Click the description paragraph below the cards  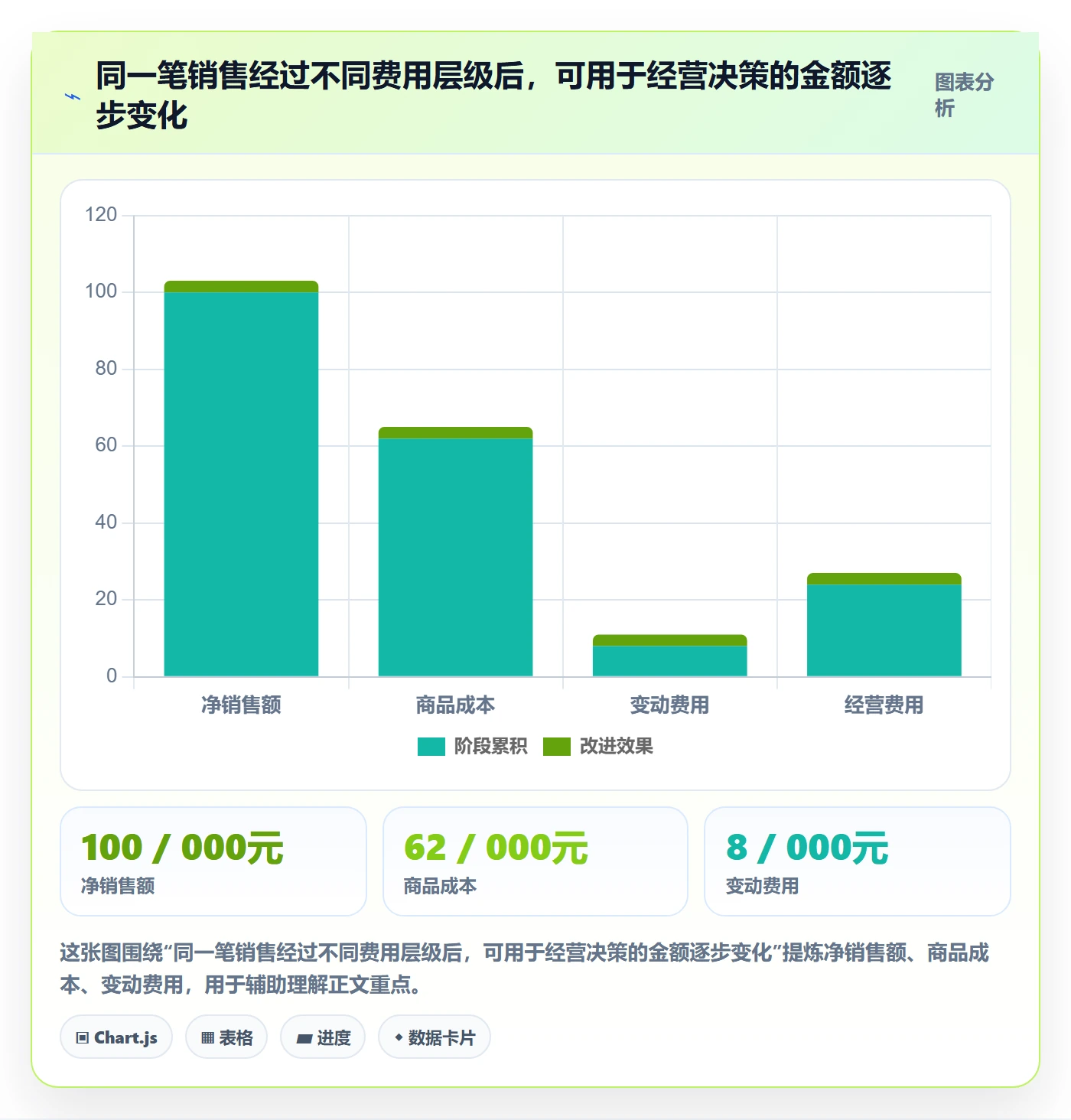(525, 969)
